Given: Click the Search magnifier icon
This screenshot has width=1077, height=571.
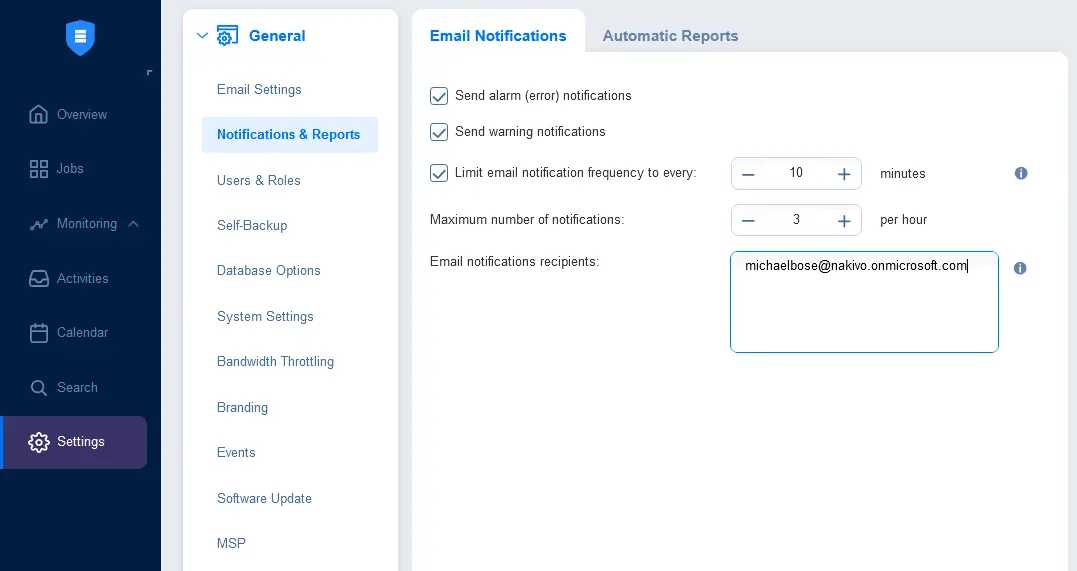Looking at the screenshot, I should click(x=38, y=388).
